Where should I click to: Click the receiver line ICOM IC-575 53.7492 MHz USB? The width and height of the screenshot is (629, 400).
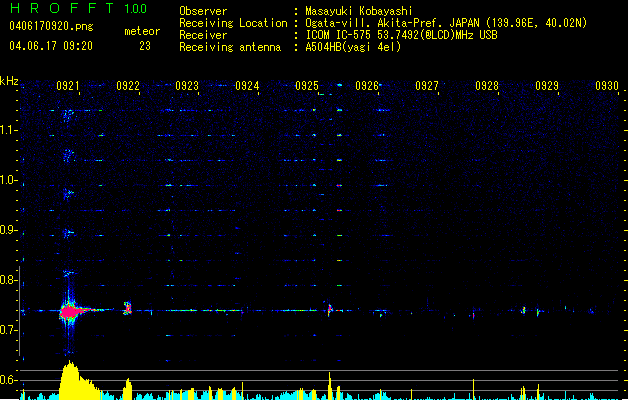pos(401,35)
